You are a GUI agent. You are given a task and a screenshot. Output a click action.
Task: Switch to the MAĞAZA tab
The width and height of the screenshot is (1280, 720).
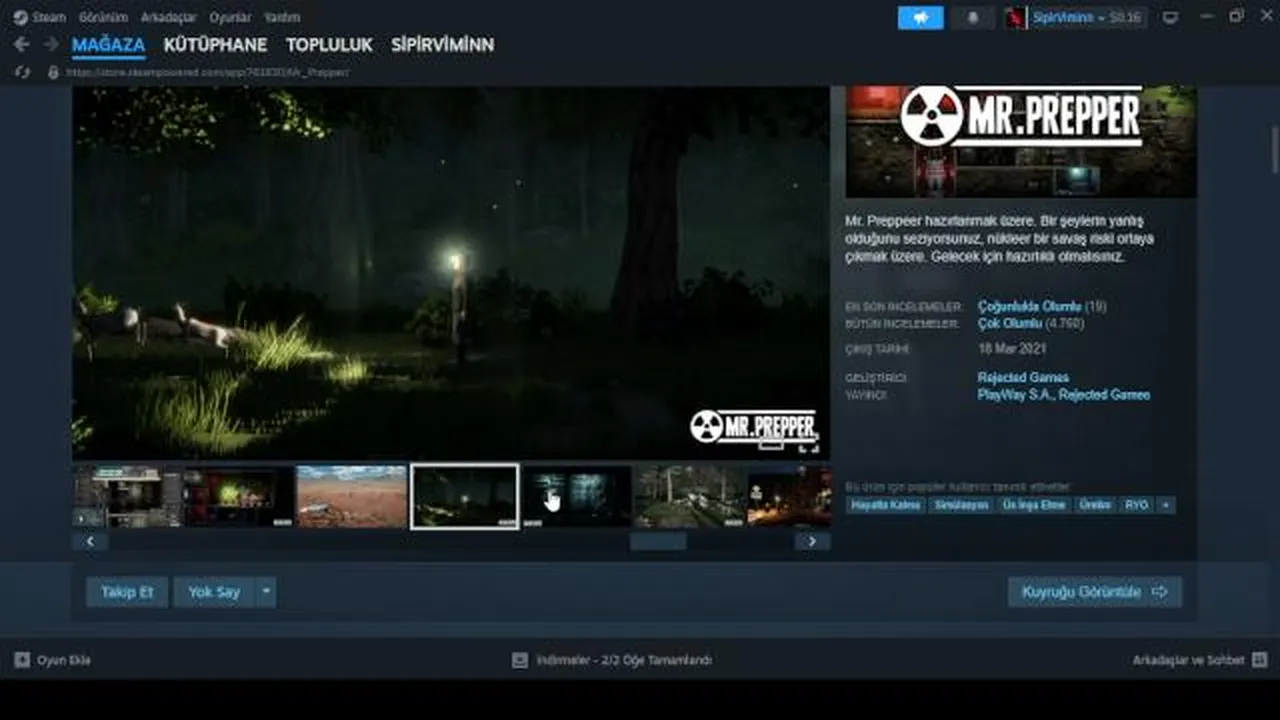108,45
